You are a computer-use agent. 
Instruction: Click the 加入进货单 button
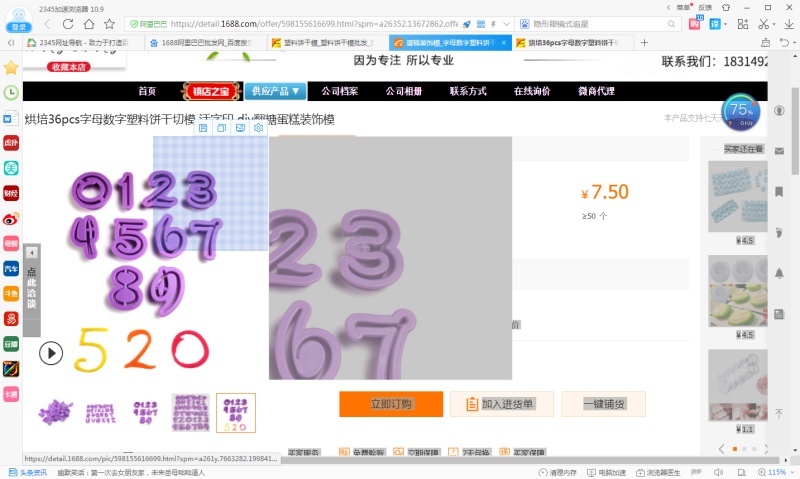tap(500, 404)
